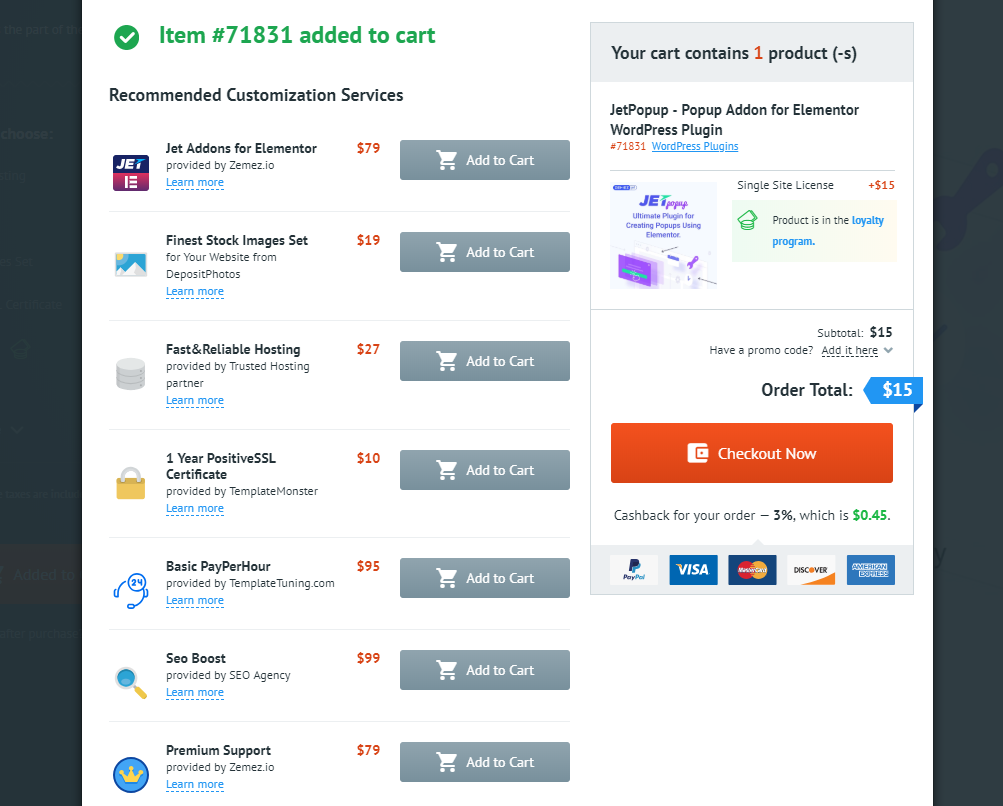Image resolution: width=1003 pixels, height=806 pixels.
Task: Add 1 Year PositiveSSL Certificate to cart
Action: tap(485, 470)
